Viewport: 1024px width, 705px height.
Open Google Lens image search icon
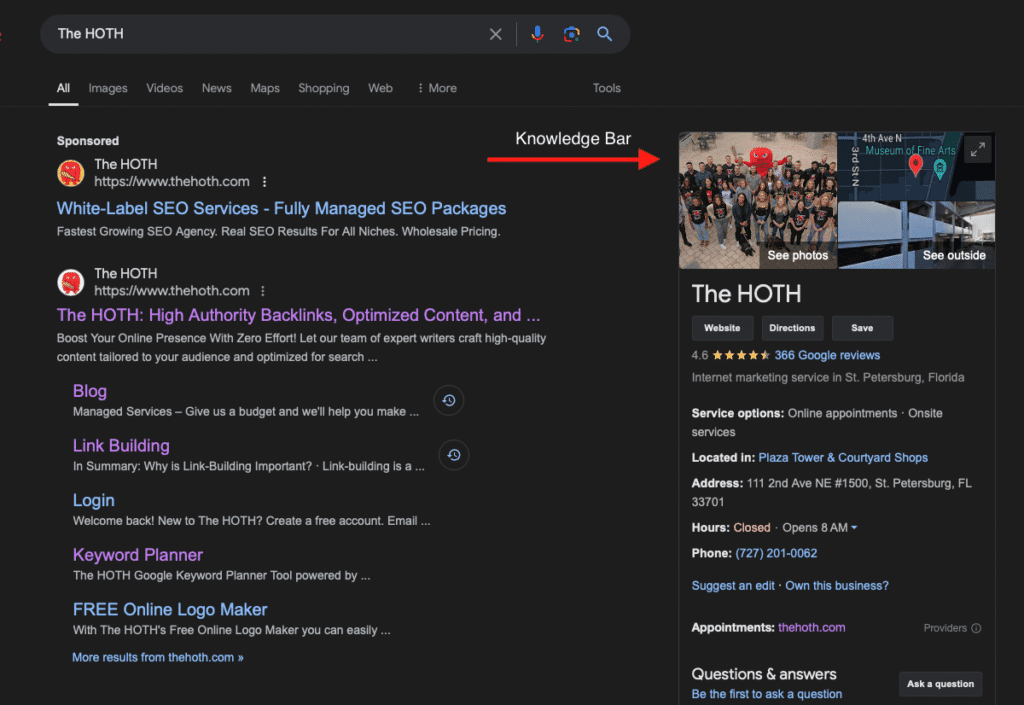coord(571,34)
